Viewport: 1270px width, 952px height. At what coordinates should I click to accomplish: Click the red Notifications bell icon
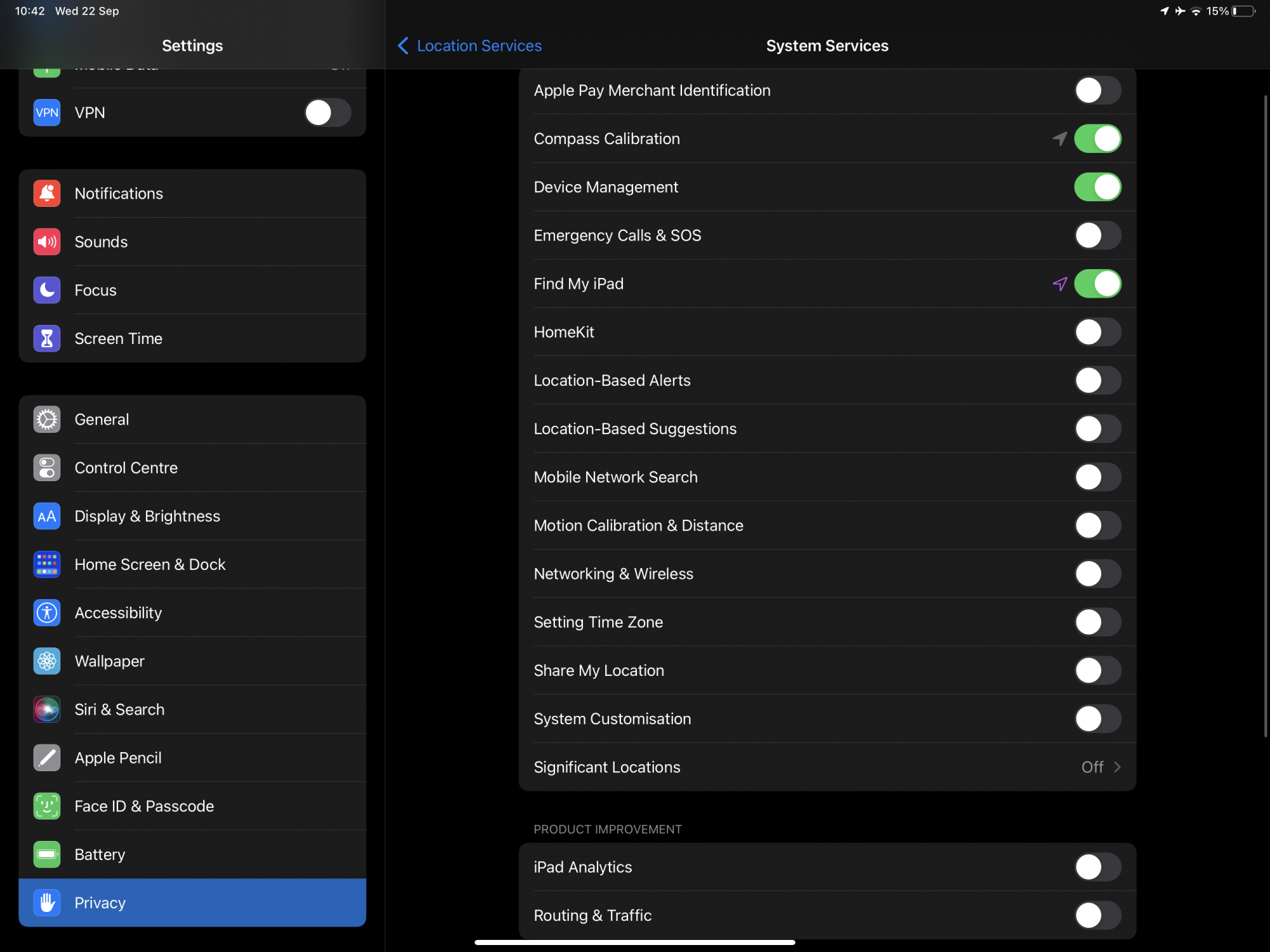(x=47, y=194)
